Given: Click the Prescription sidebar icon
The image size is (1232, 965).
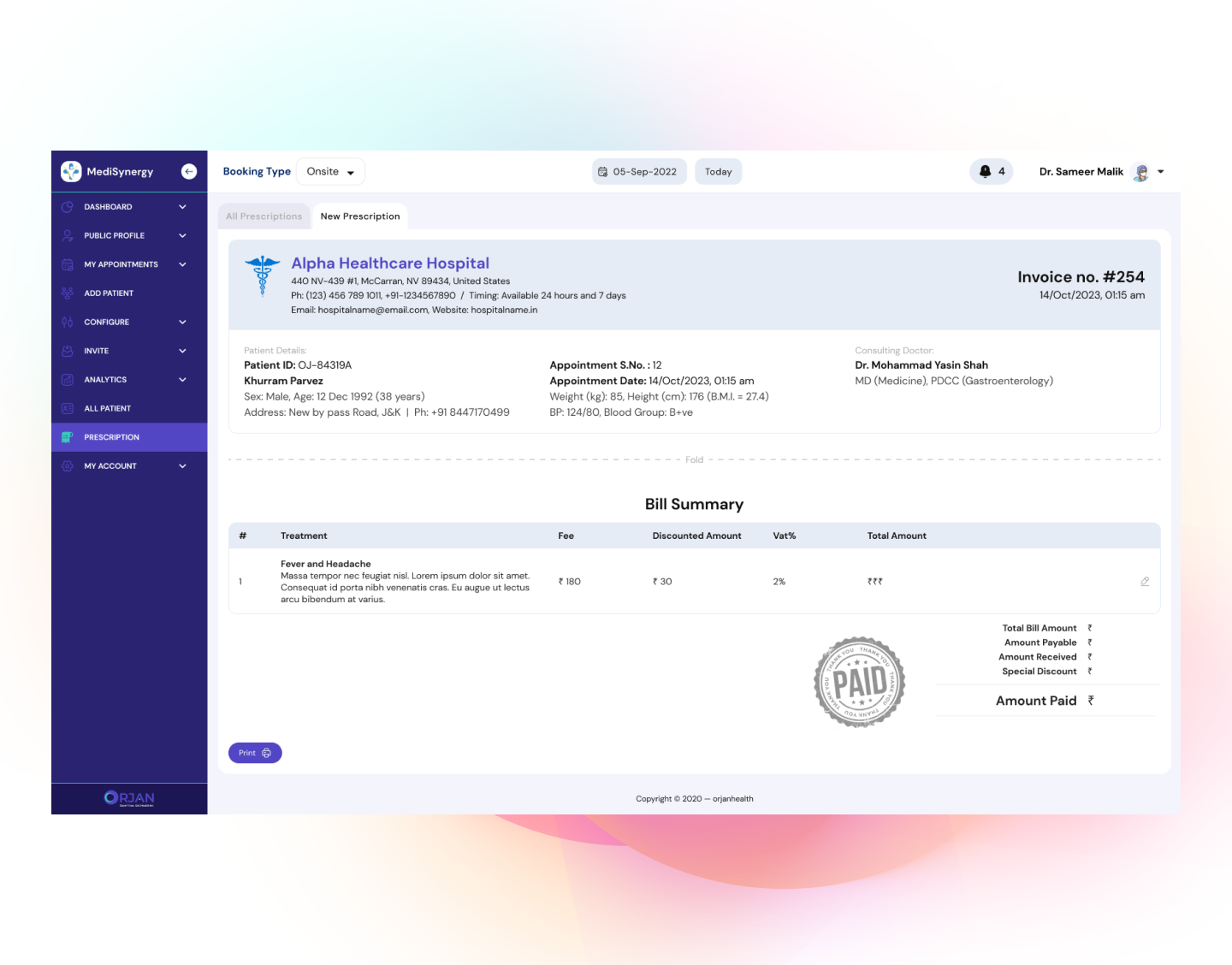Looking at the screenshot, I should [x=68, y=437].
